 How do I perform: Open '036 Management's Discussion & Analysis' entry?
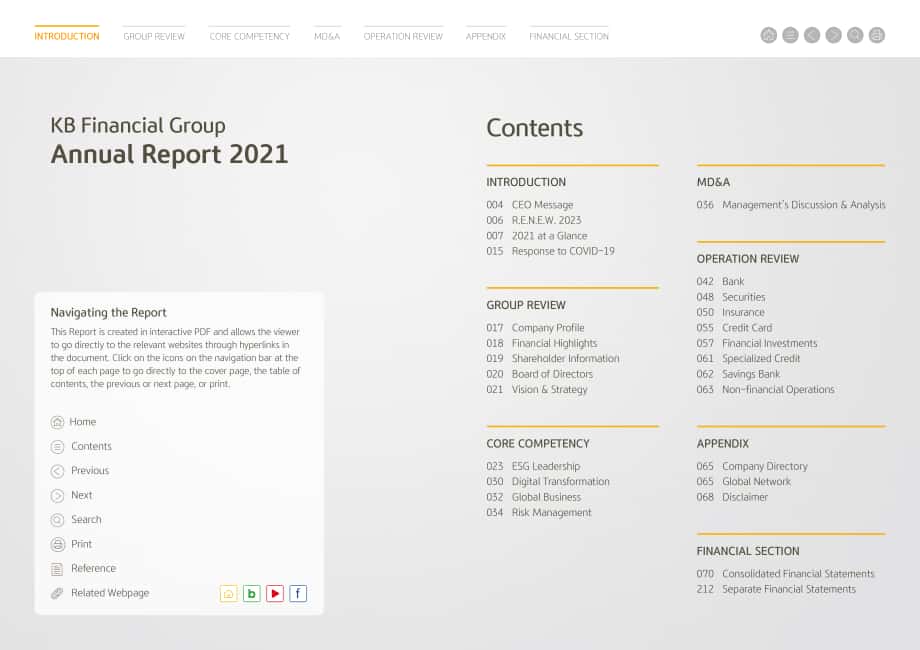pyautogui.click(x=791, y=205)
